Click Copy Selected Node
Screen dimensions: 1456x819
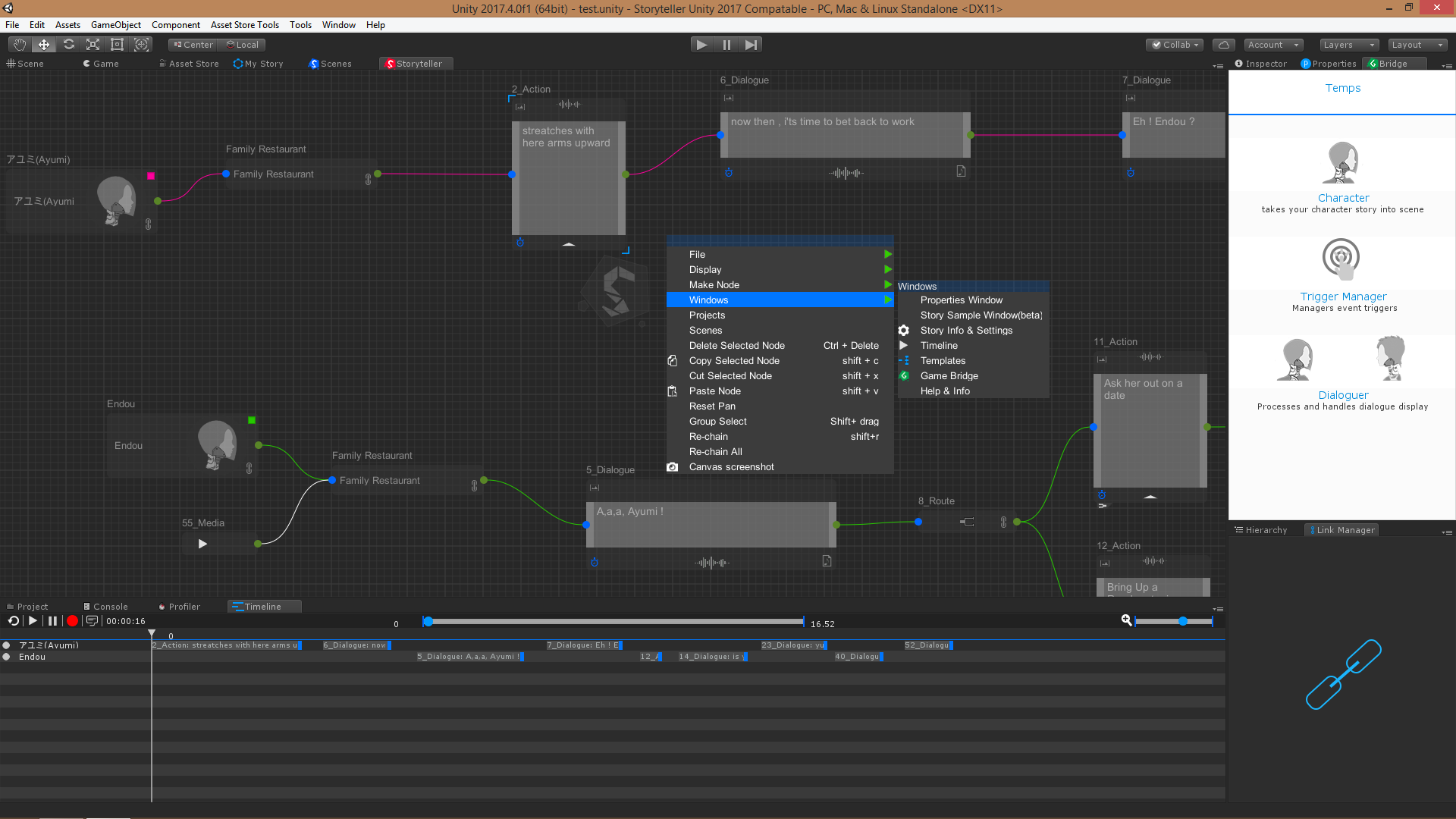[x=780, y=361]
